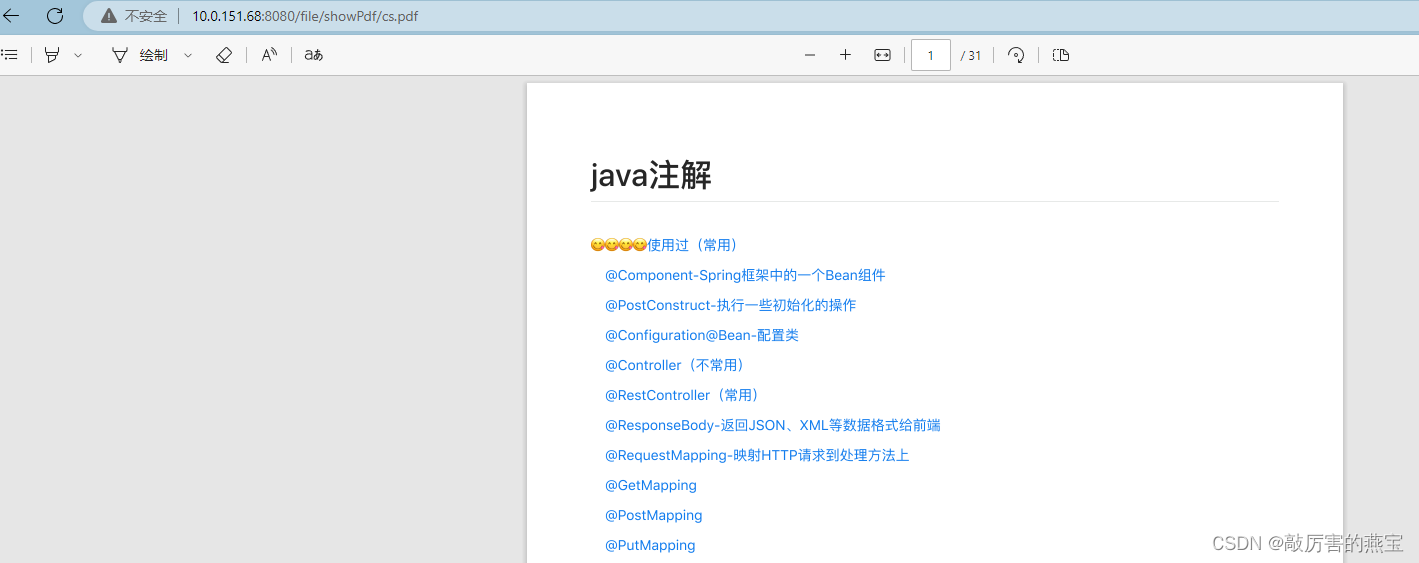The height and width of the screenshot is (563, 1419).
Task: Jump to the @GetMapping section link
Action: click(x=651, y=485)
